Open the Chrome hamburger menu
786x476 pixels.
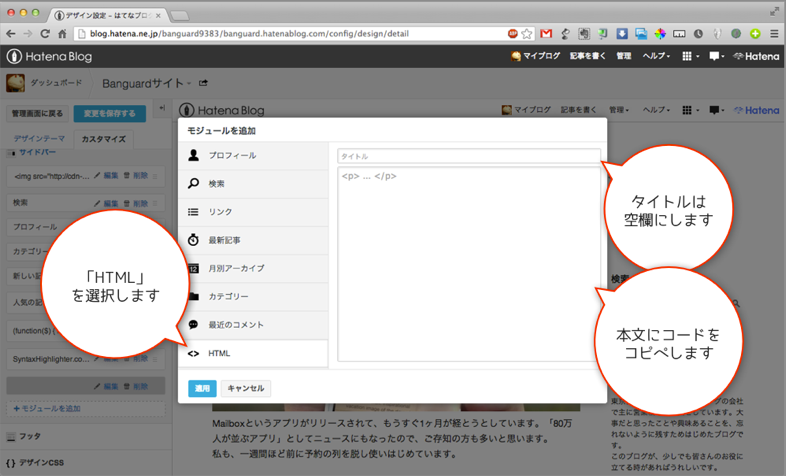click(x=774, y=34)
